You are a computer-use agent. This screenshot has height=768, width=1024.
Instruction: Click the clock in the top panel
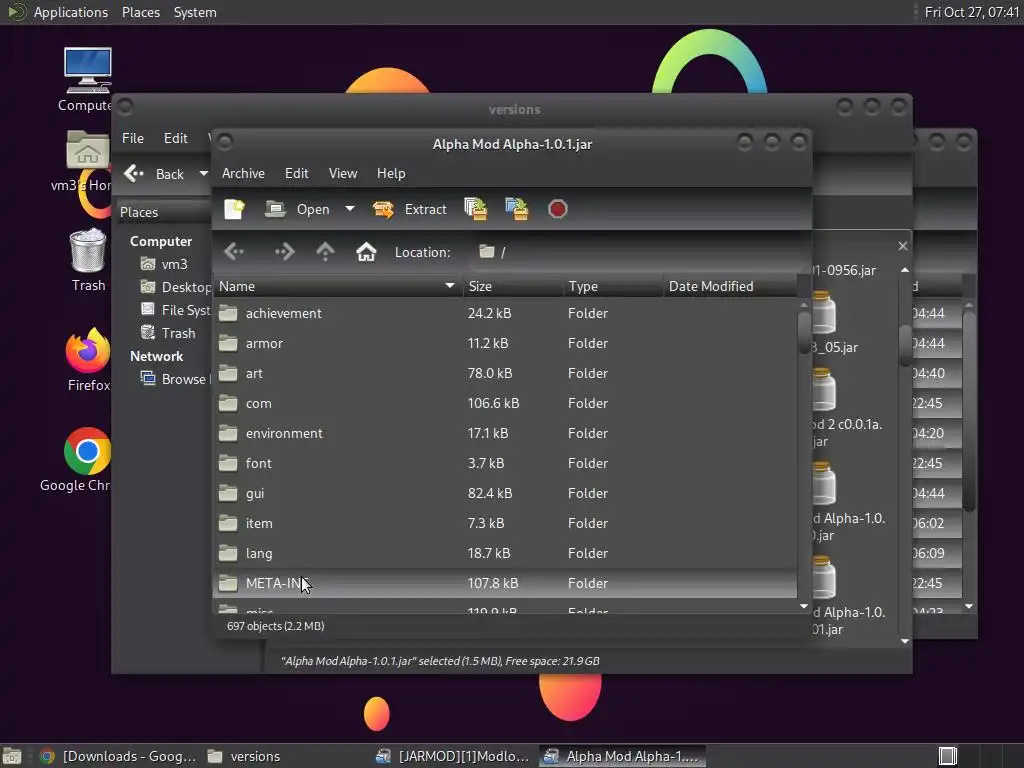[x=971, y=12]
